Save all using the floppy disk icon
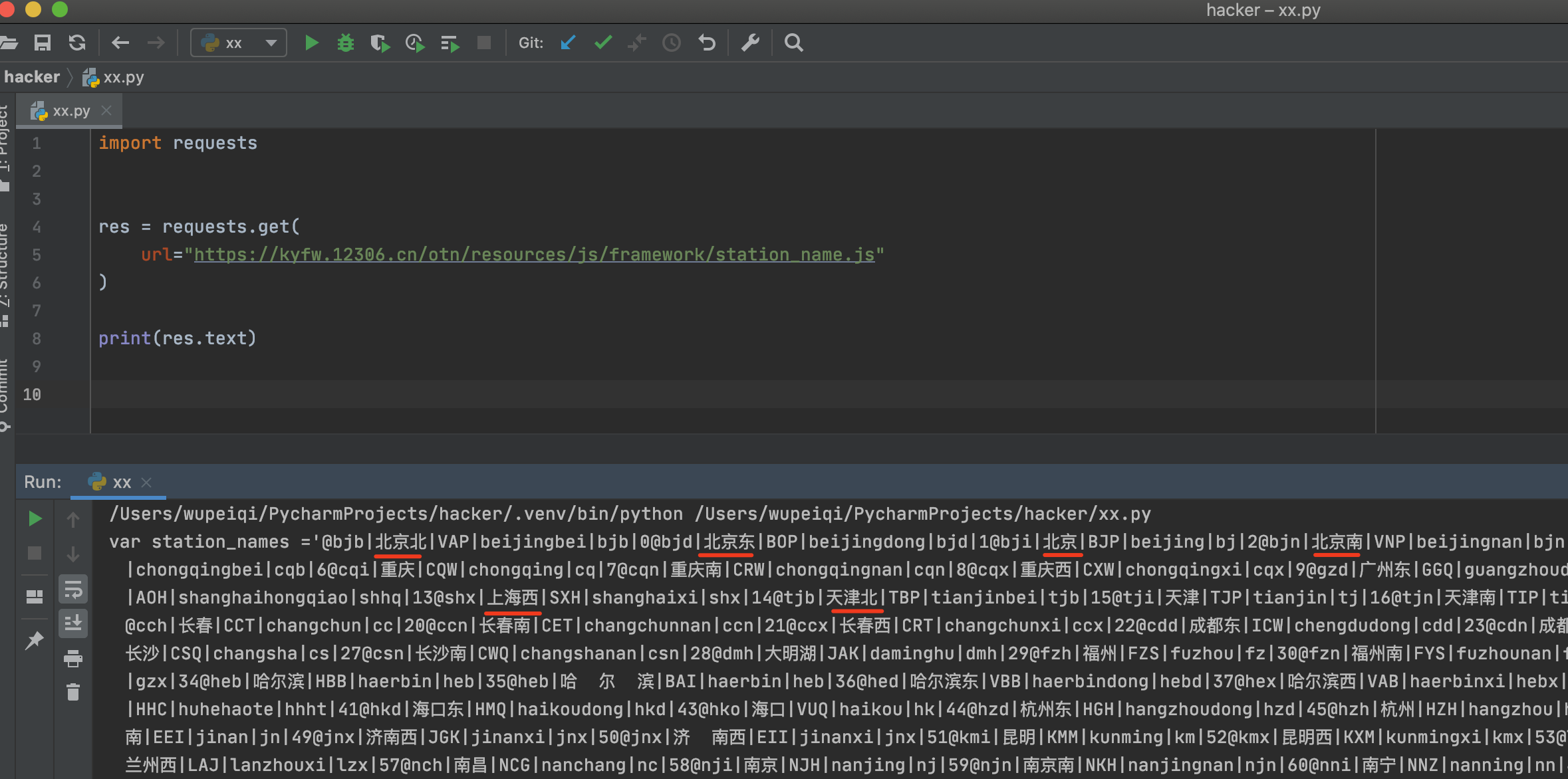The image size is (1568, 779). (43, 43)
